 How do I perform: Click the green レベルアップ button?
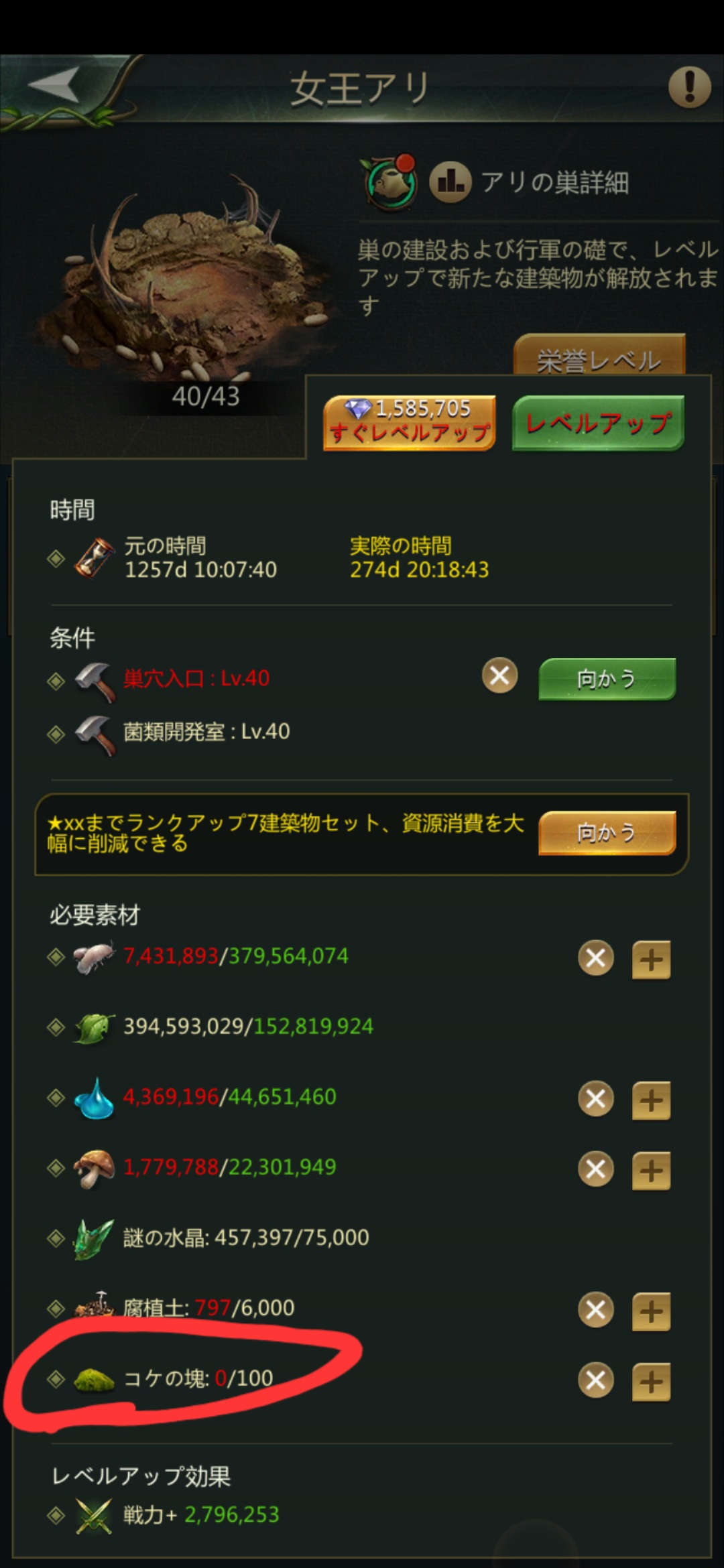598,423
